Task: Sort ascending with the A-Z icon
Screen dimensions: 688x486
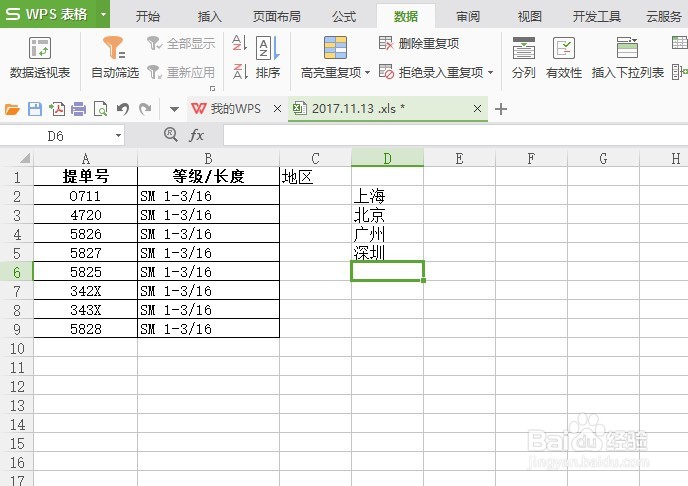Action: [x=240, y=43]
